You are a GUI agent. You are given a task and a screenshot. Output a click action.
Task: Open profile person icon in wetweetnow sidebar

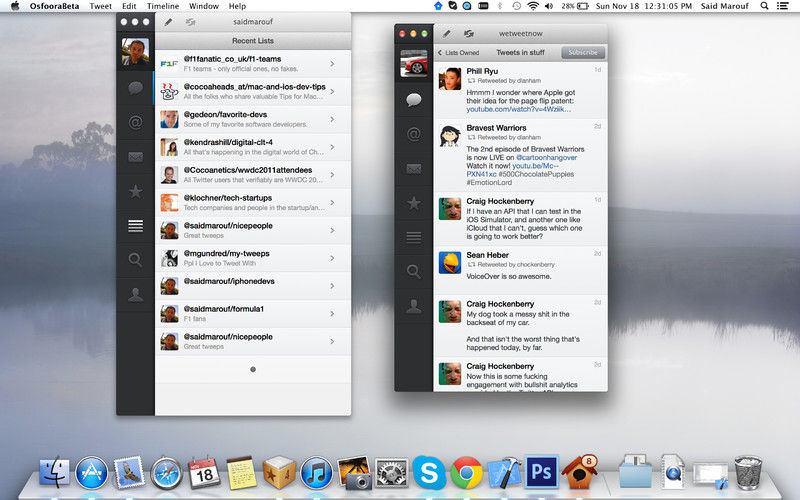(414, 306)
